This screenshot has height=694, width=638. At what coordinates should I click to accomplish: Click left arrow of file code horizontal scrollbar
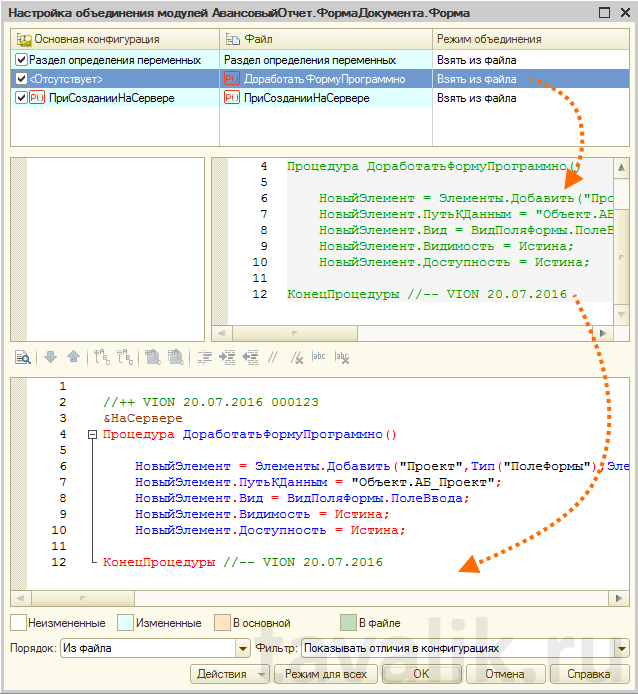222,333
